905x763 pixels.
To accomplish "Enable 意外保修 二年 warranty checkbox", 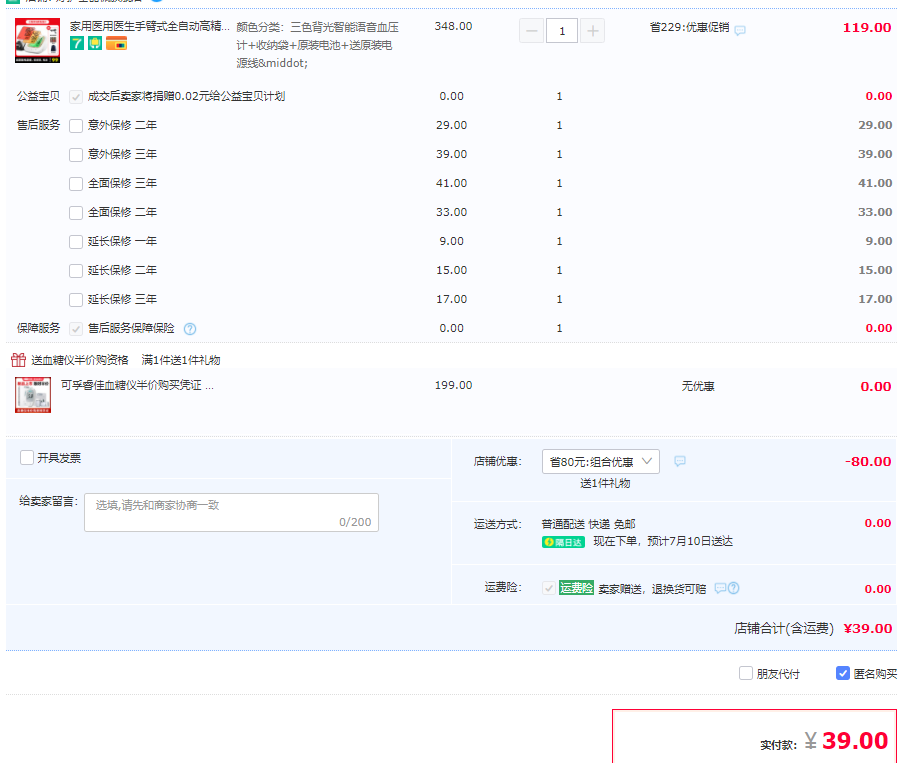I will pos(76,126).
